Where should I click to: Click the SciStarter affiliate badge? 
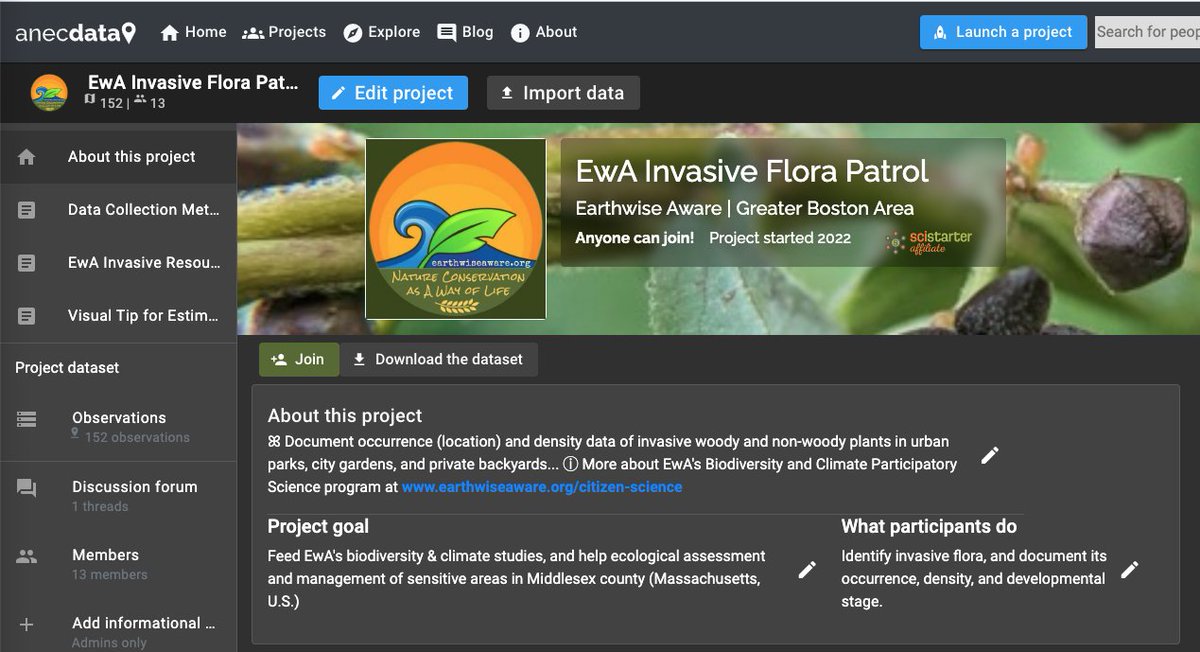coord(929,240)
